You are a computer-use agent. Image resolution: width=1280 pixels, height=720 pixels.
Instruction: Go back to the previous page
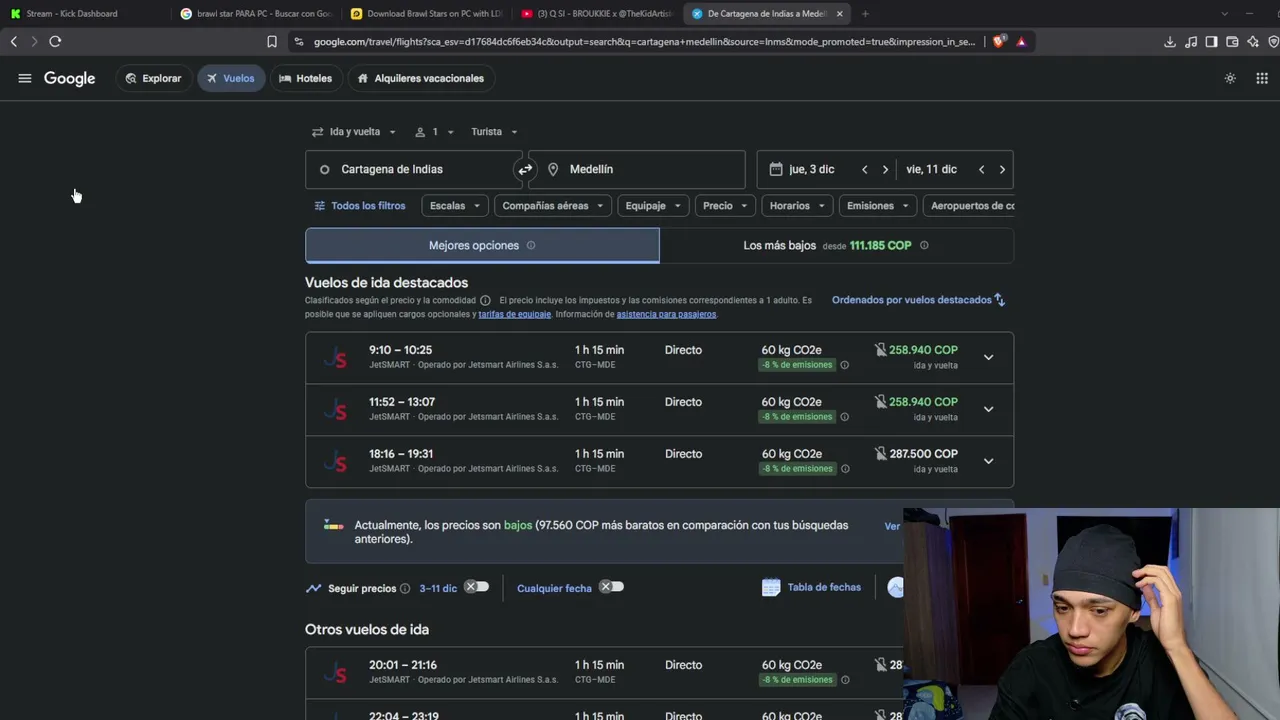pos(14,41)
